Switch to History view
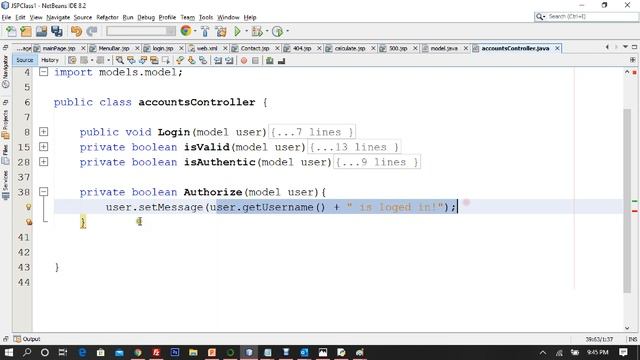 (50, 60)
